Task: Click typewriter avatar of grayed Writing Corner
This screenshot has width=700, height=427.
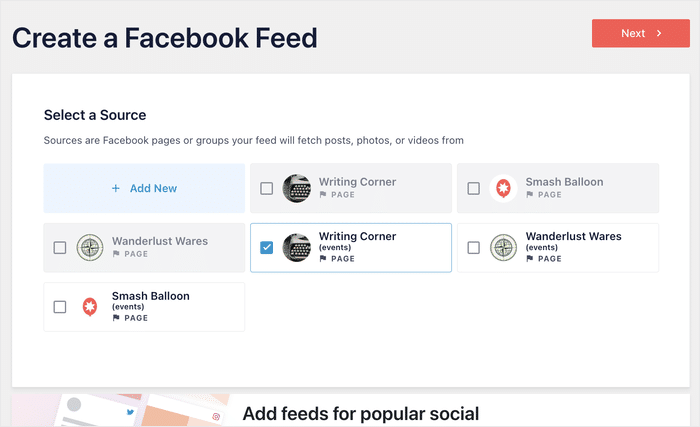Action: (297, 188)
